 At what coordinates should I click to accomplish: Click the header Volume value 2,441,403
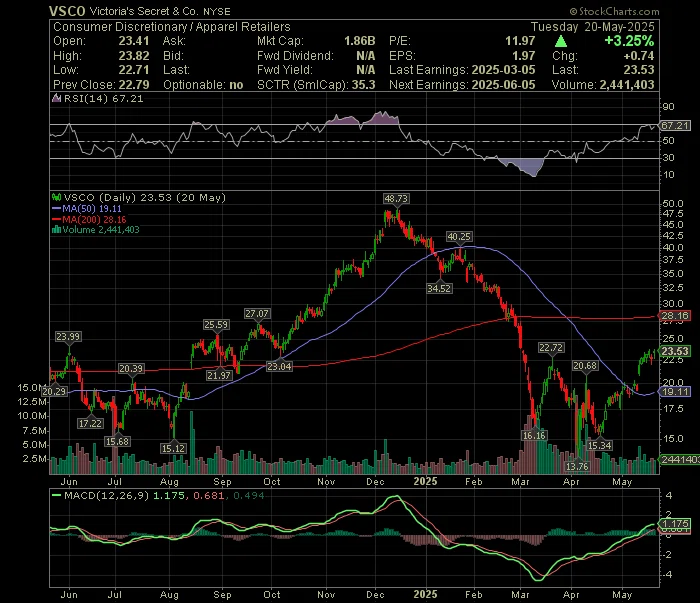(627, 85)
